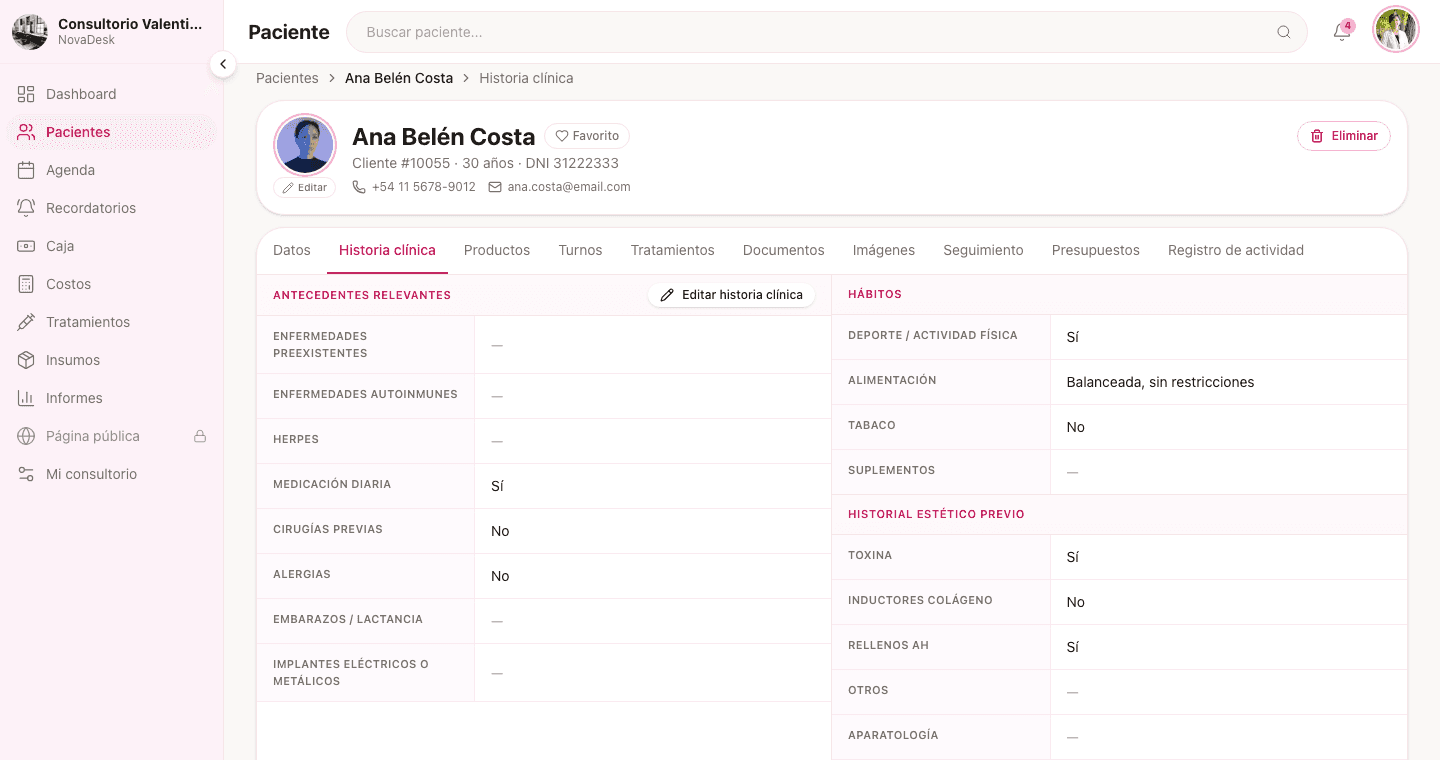The width and height of the screenshot is (1440, 760).
Task: Click the Eliminar patient button
Action: [1344, 136]
